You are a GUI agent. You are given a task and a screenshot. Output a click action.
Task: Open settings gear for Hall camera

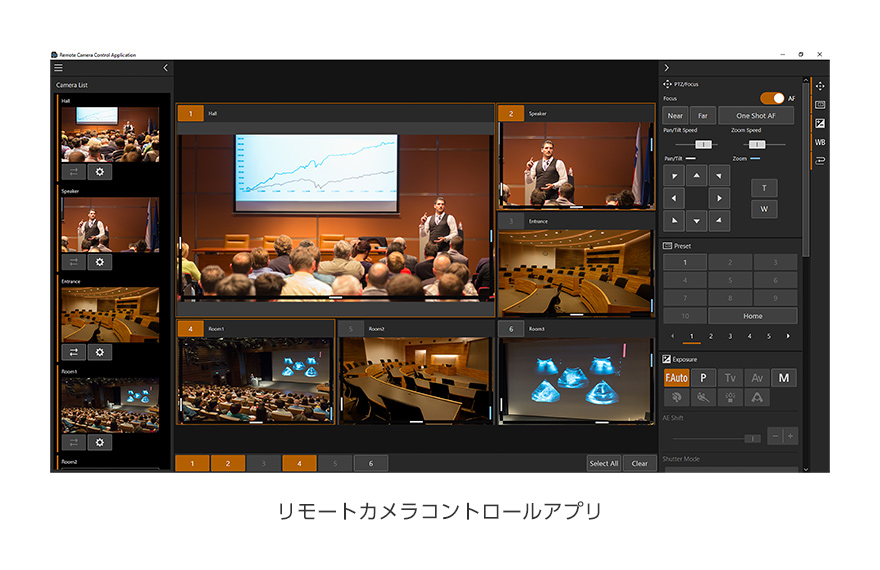(99, 171)
